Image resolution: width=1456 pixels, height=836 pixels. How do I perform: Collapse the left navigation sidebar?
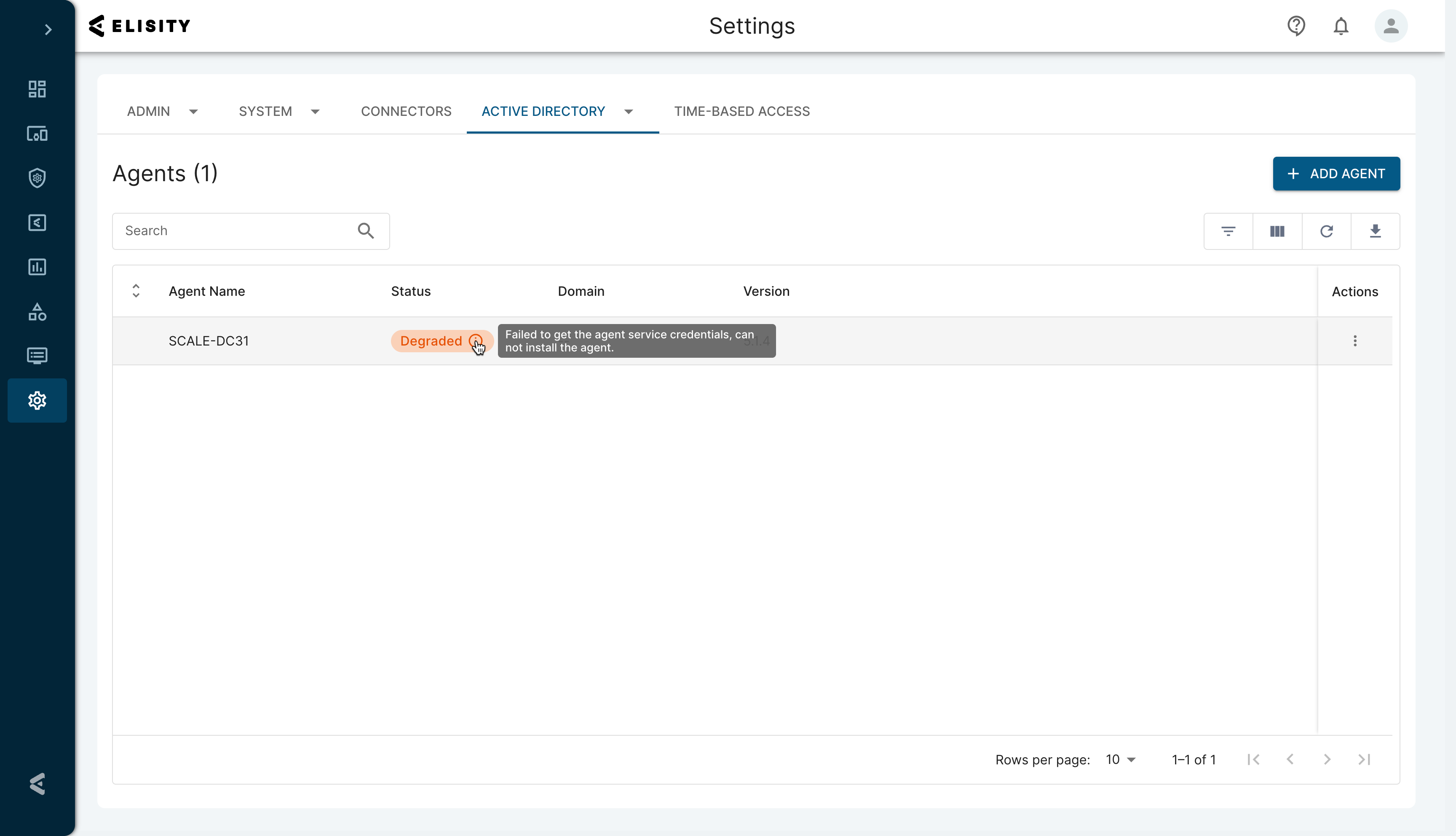pos(48,29)
